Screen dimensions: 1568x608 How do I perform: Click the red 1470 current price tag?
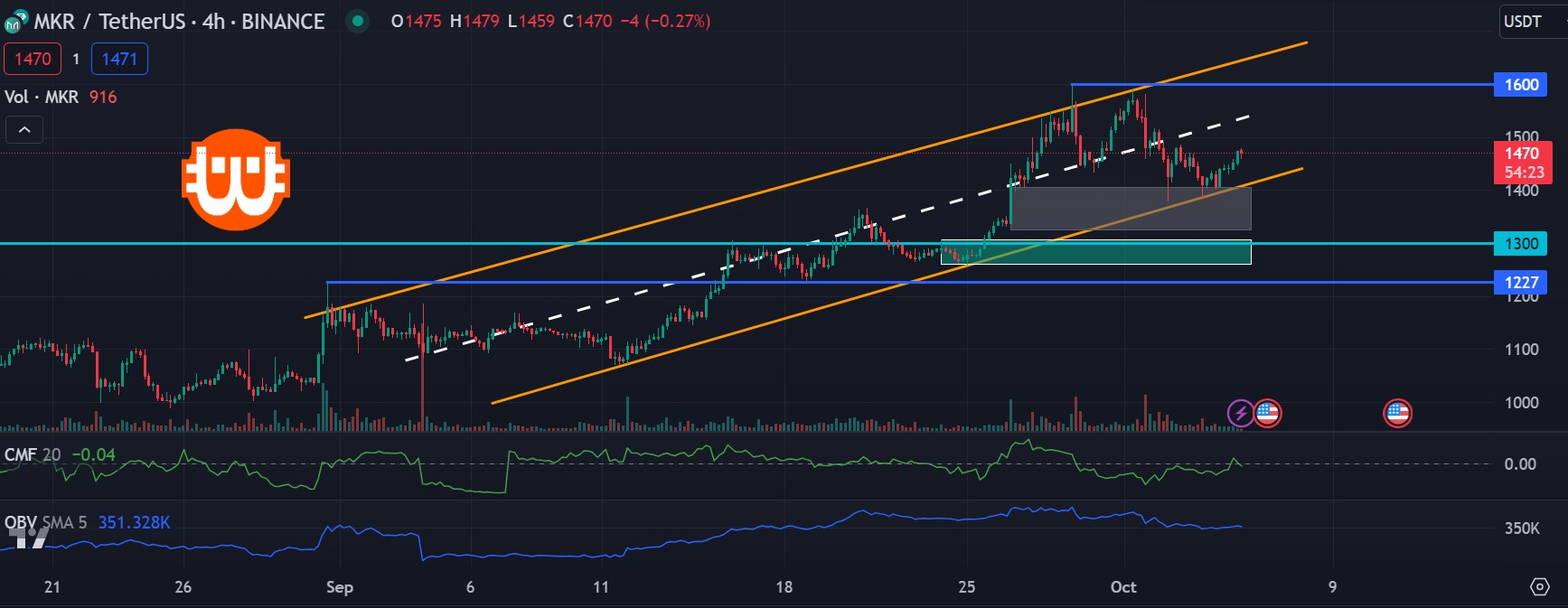tap(1523, 163)
